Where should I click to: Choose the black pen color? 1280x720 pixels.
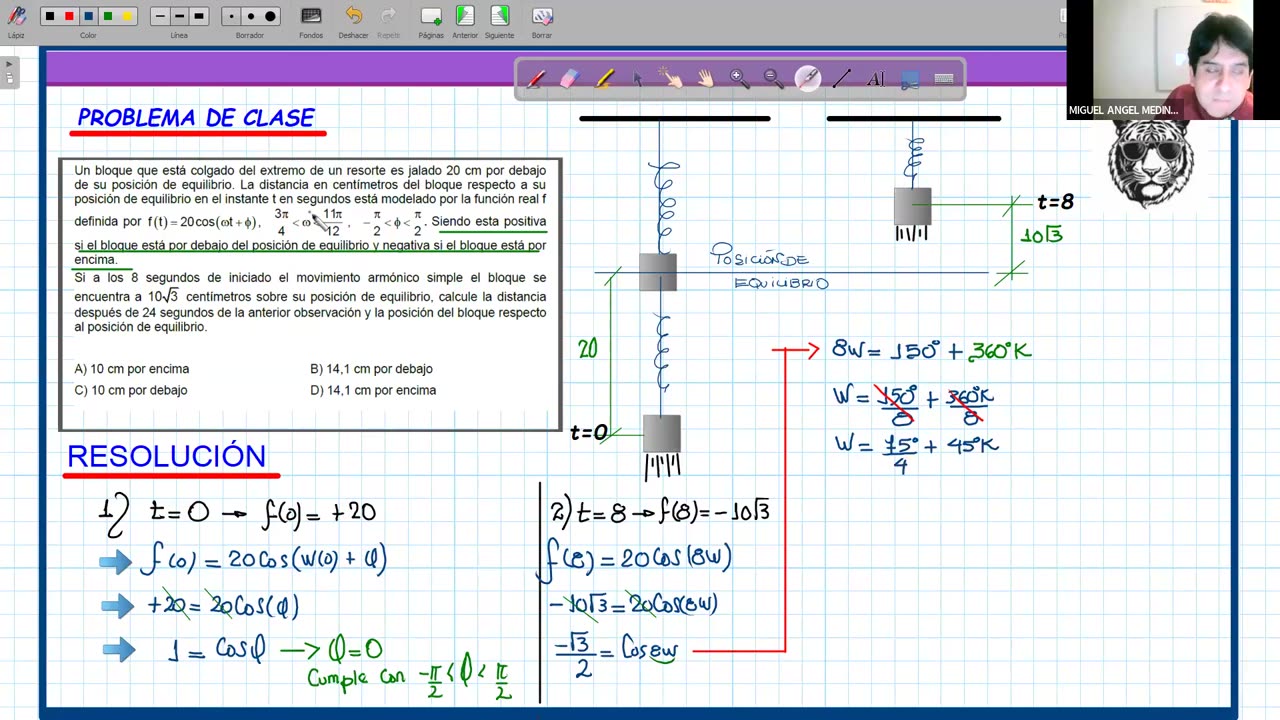[50, 16]
